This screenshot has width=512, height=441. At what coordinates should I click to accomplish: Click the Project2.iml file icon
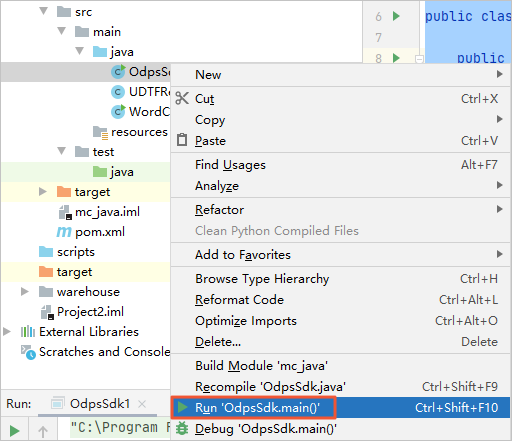pos(47,312)
